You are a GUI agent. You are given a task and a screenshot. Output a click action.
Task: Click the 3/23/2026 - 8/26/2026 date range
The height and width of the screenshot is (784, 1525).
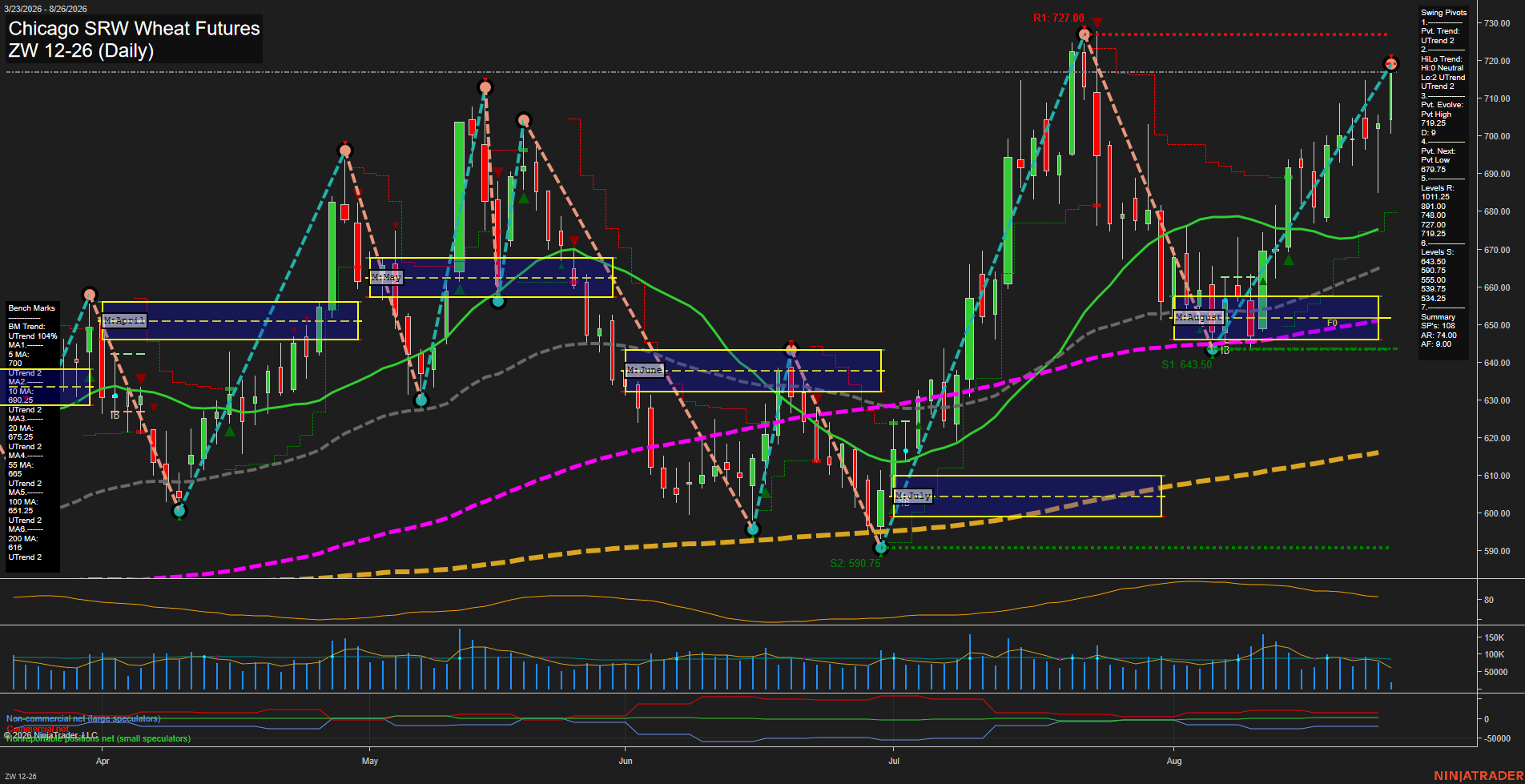pos(46,9)
